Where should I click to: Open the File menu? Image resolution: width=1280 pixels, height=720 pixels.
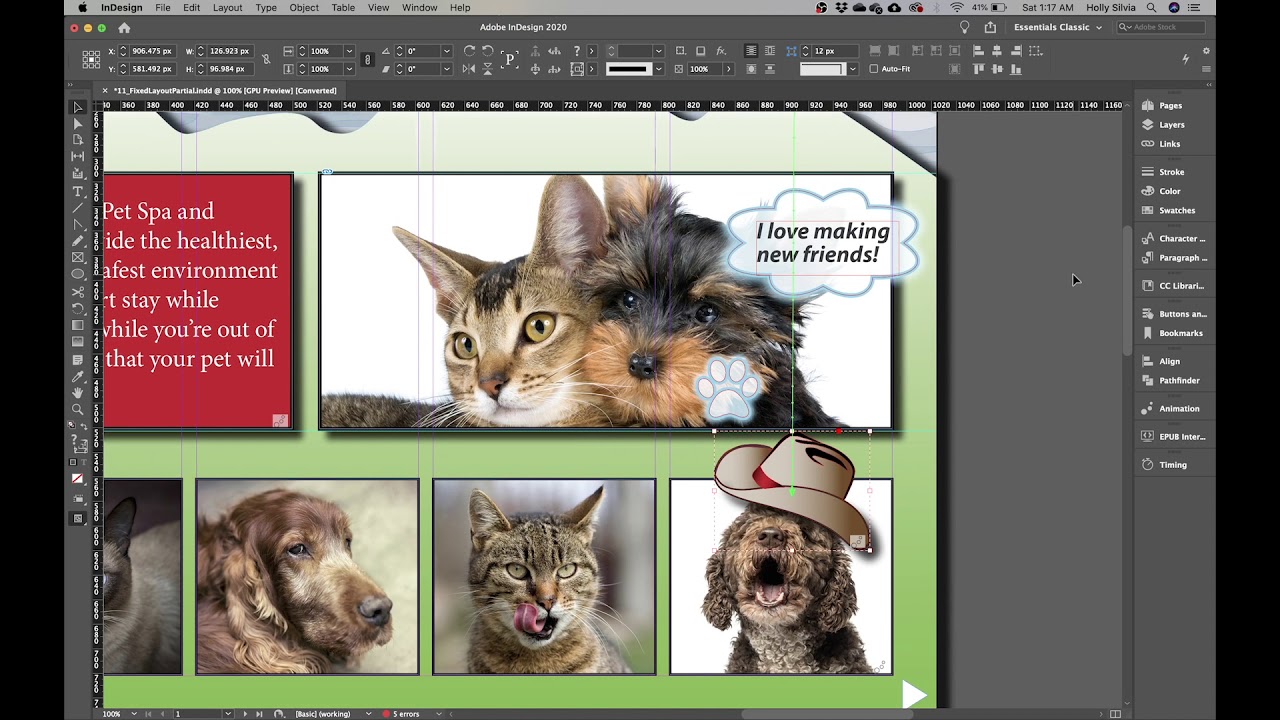(162, 7)
